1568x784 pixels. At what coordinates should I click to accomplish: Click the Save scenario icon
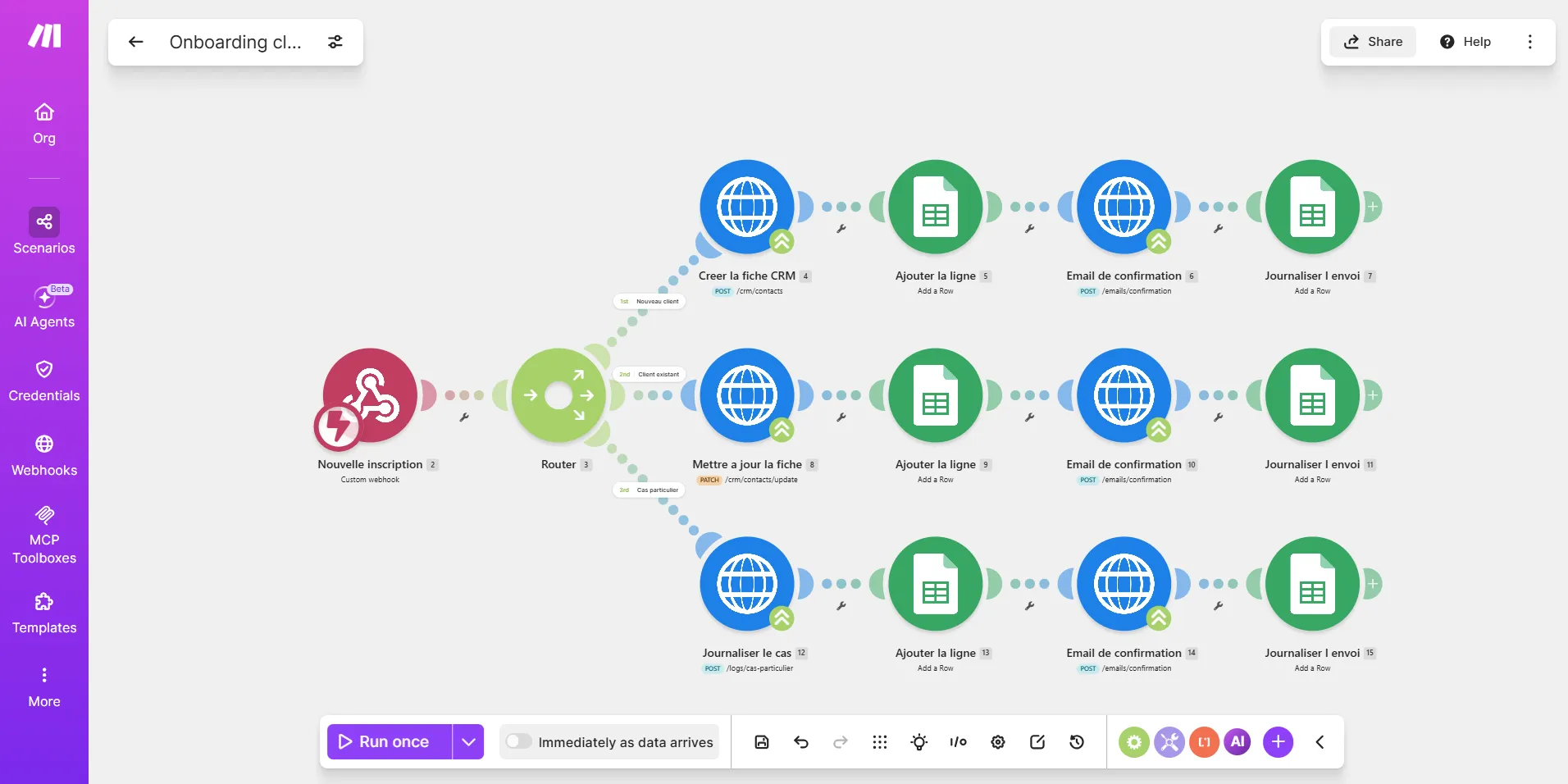click(x=762, y=742)
